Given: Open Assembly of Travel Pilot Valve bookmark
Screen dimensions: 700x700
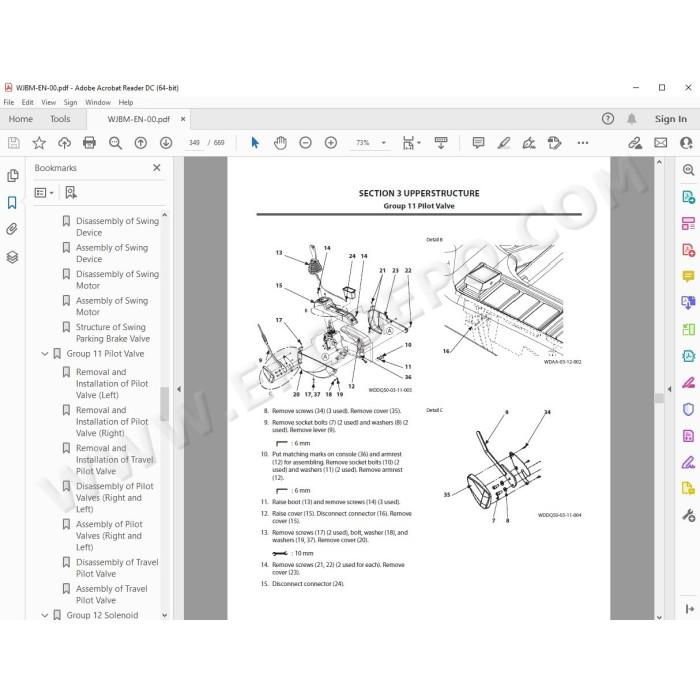Looking at the screenshot, I should click(111, 594).
